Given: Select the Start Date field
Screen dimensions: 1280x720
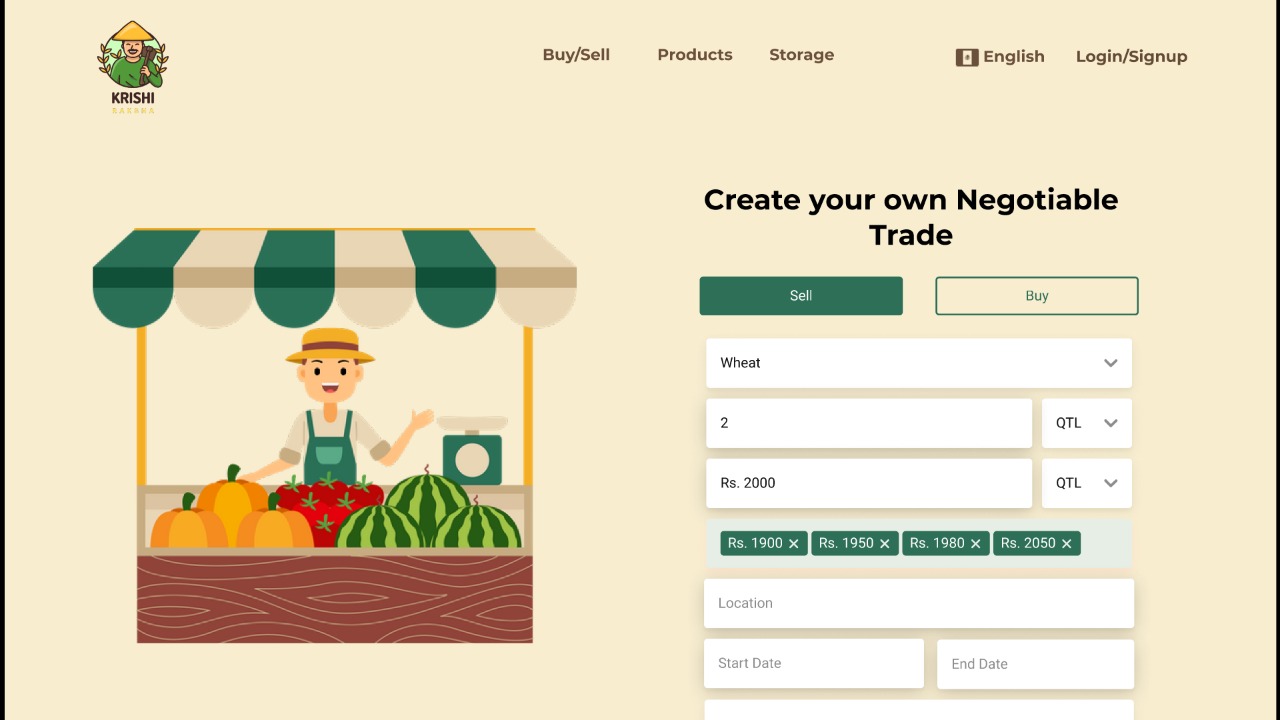Looking at the screenshot, I should pos(814,663).
